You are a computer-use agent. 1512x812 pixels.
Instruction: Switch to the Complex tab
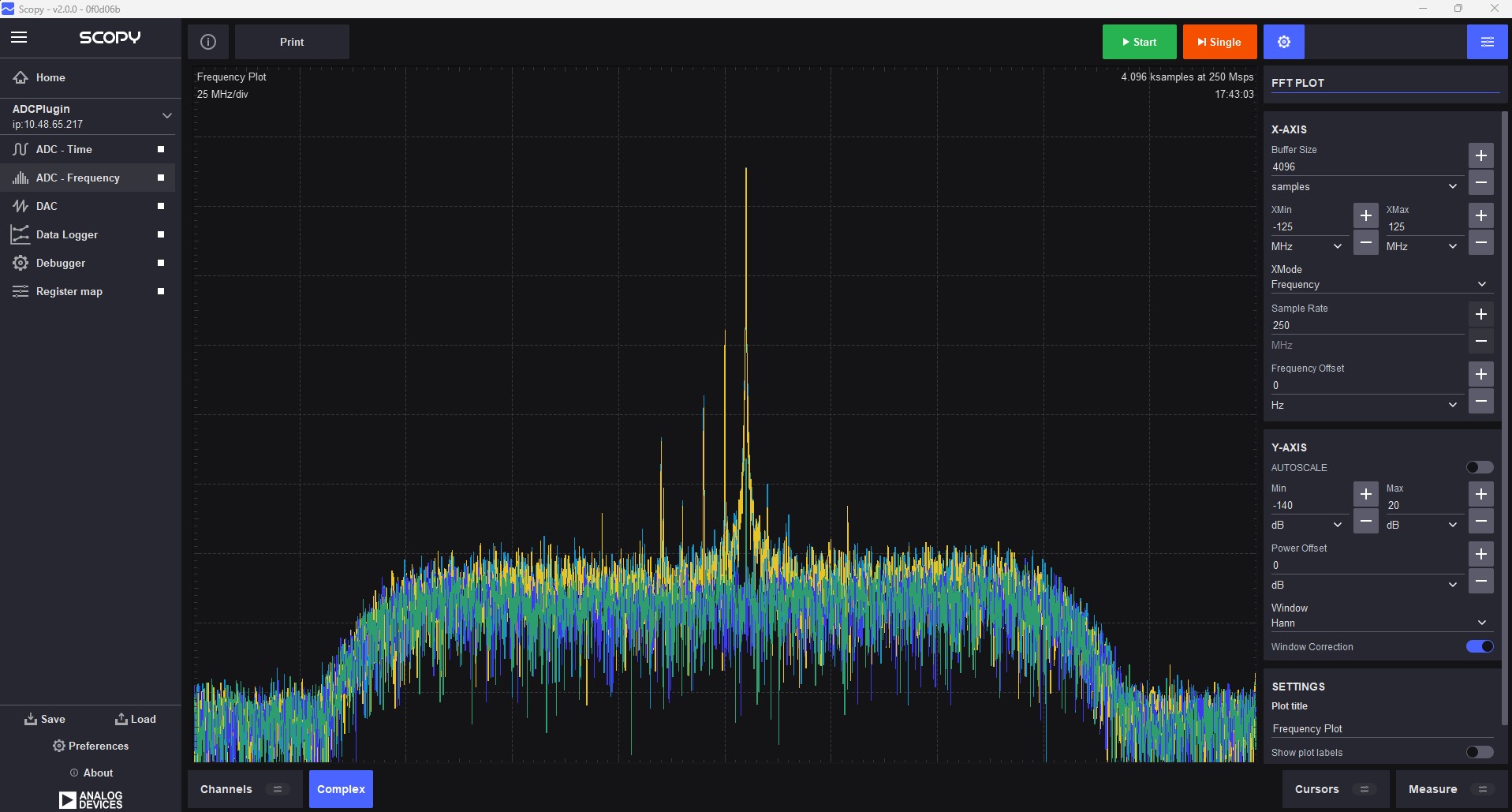[x=340, y=788]
